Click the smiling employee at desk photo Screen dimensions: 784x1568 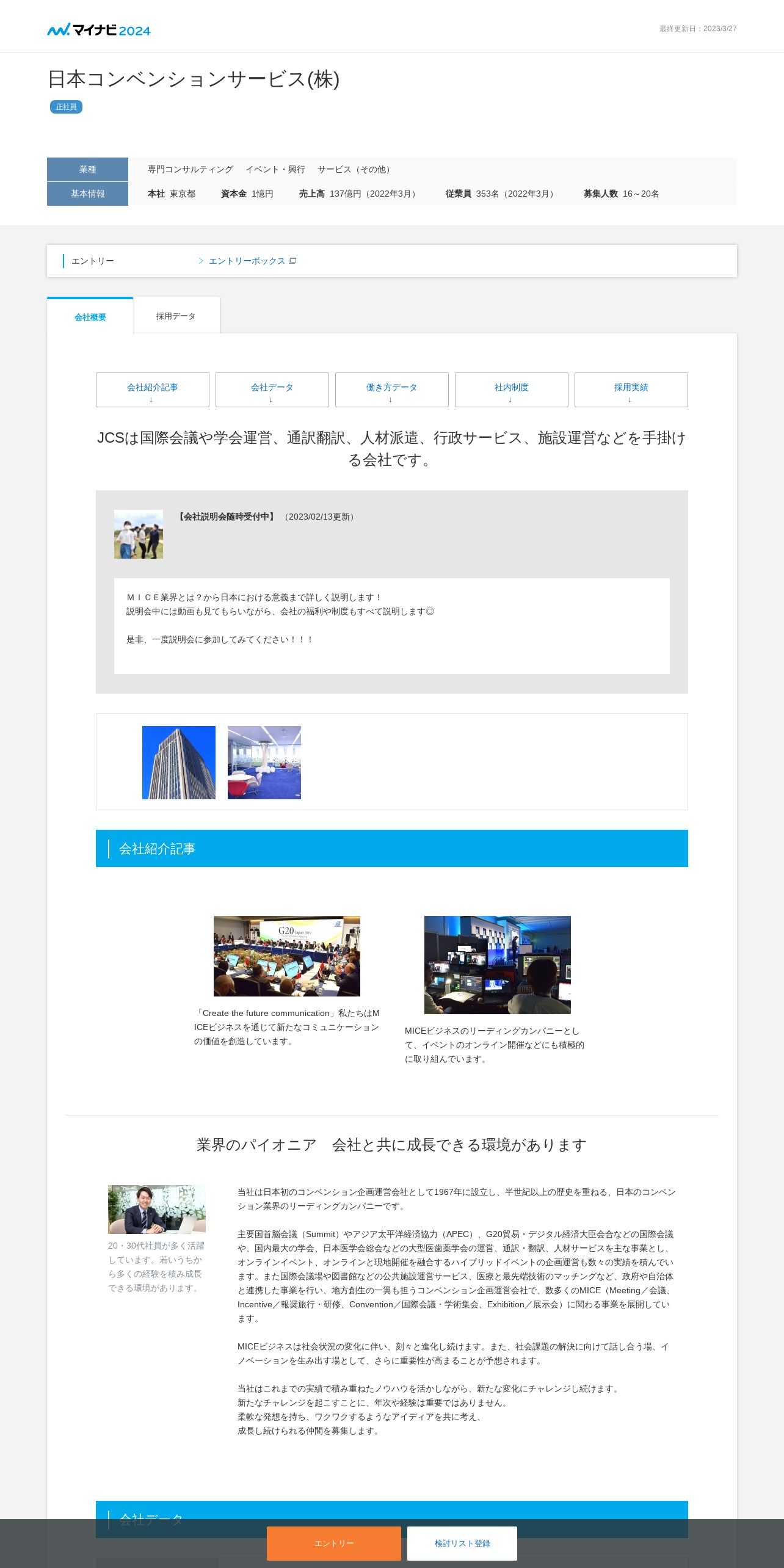click(x=157, y=1210)
